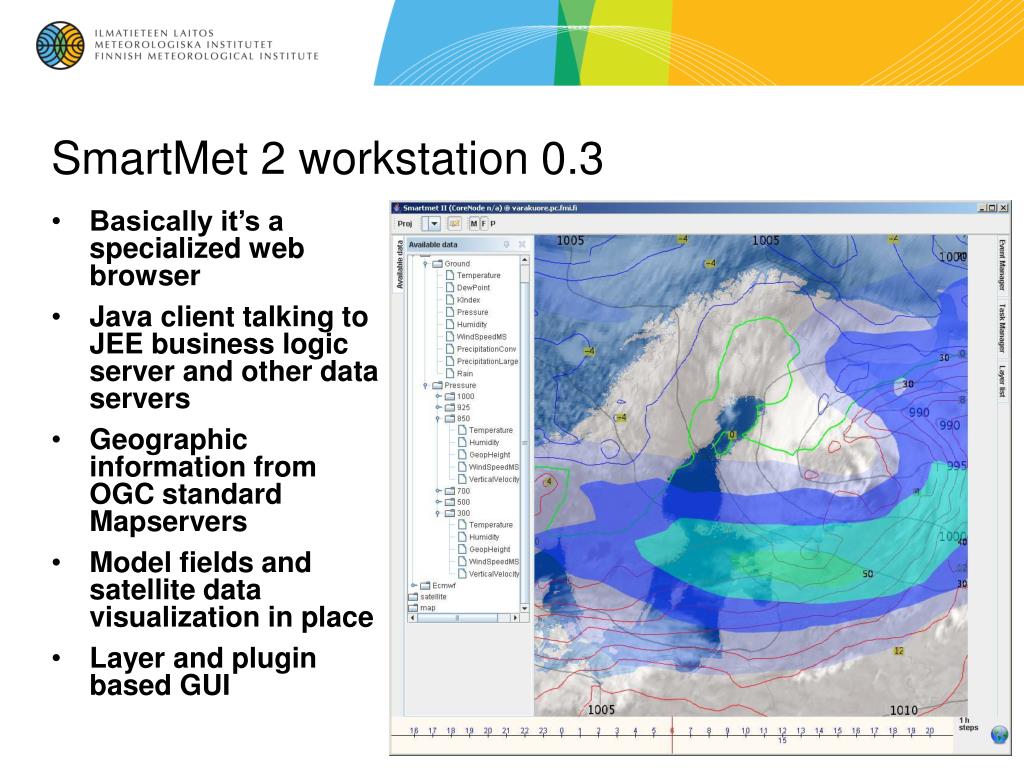The width and height of the screenshot is (1024, 768).
Task: Open the Task Manager side tab
Action: pos(1002,328)
